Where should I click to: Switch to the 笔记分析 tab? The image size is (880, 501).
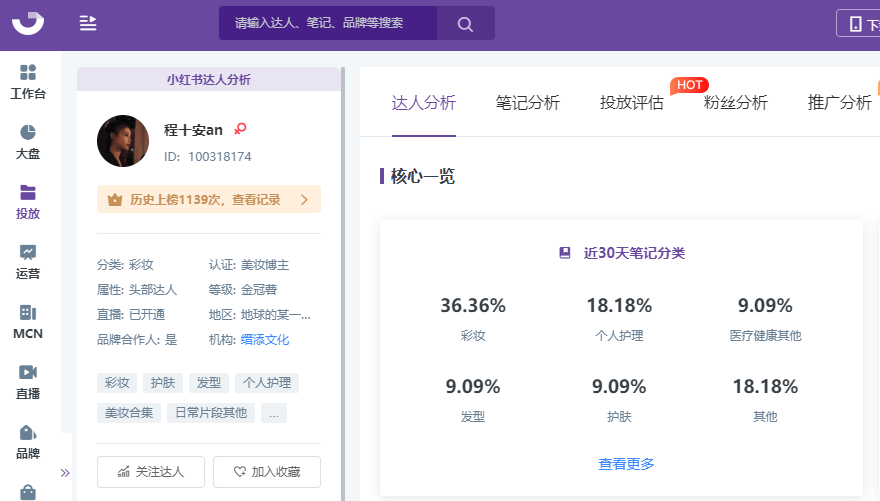point(527,103)
